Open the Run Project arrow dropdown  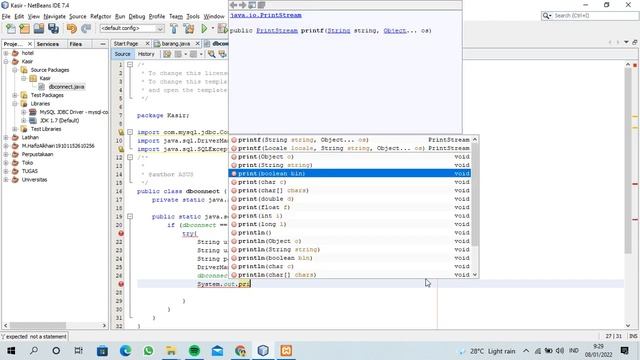(x=213, y=29)
